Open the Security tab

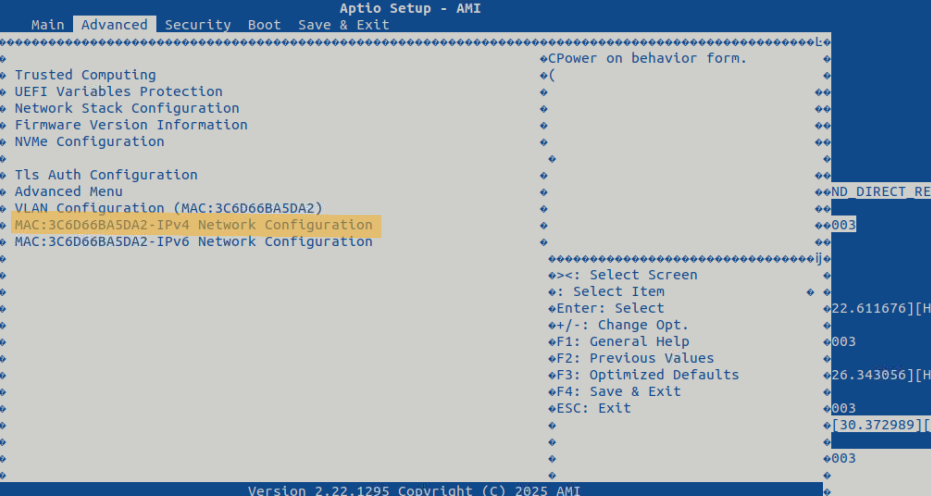click(197, 25)
